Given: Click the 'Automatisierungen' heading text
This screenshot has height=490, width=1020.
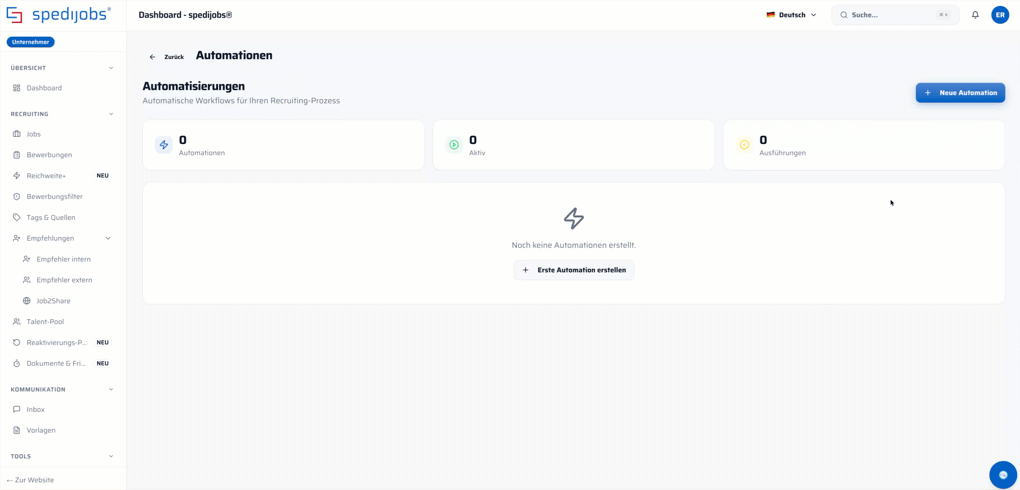Looking at the screenshot, I should coord(194,86).
